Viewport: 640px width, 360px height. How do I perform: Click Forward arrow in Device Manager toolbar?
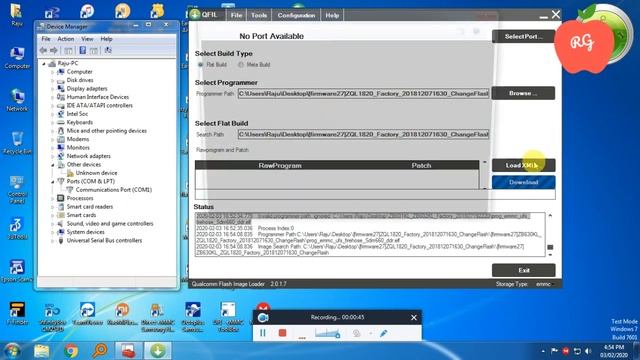pyautogui.click(x=53, y=50)
